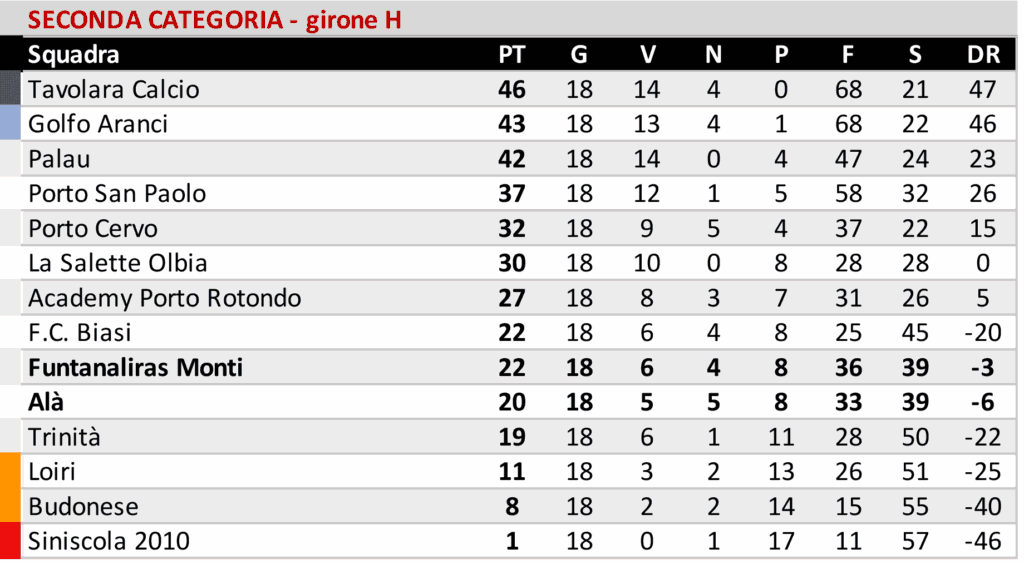Click the Alà team name
The height and width of the screenshot is (564, 1024).
tap(46, 403)
